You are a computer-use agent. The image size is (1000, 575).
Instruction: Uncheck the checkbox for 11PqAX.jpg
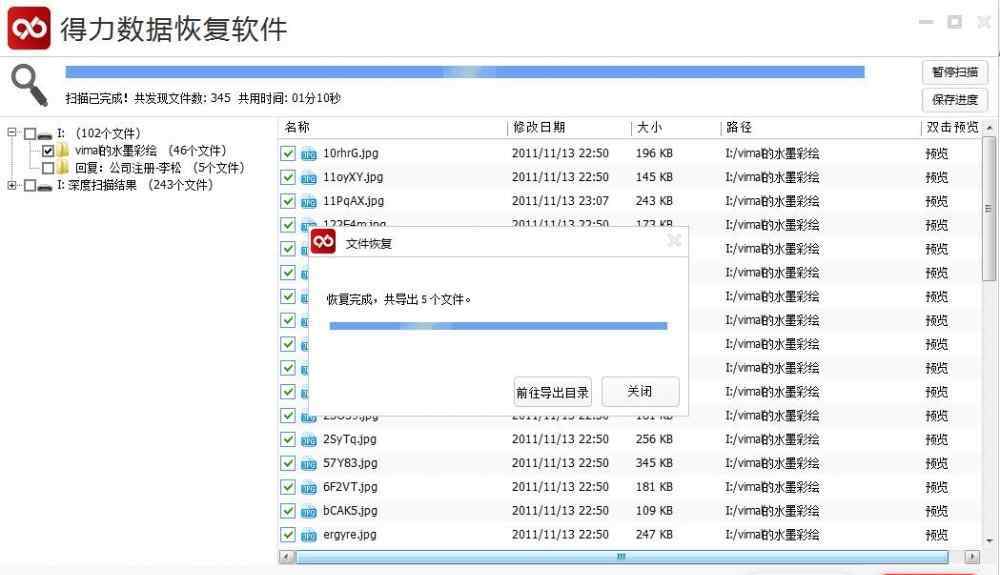point(288,201)
